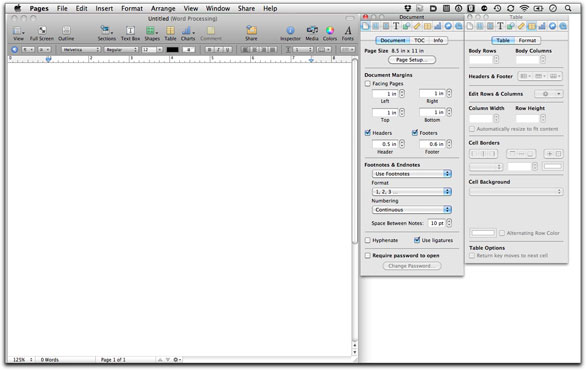586x370 pixels.
Task: Open Edit Rows & Columns menu
Action: [x=549, y=94]
